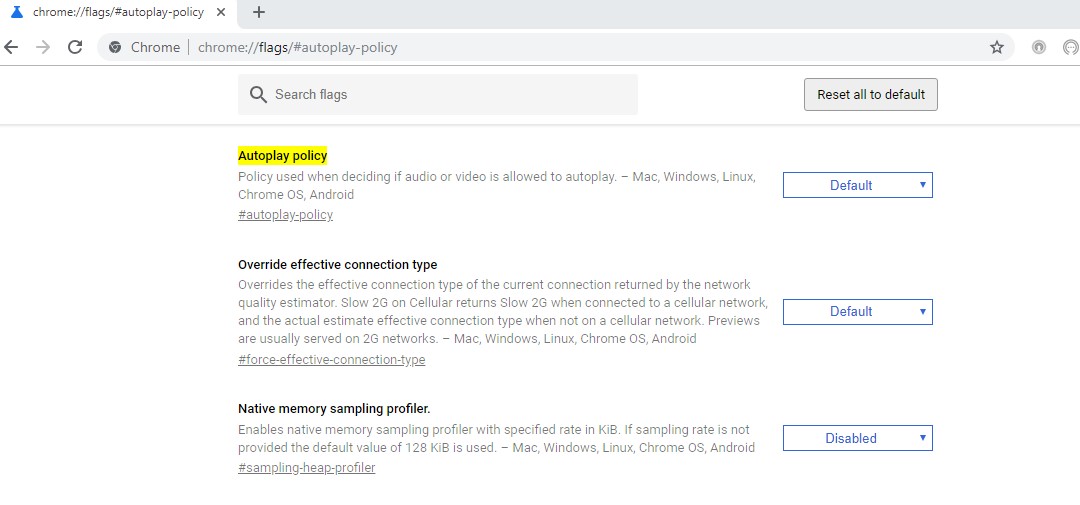Focus the Search flags input field

click(450, 95)
